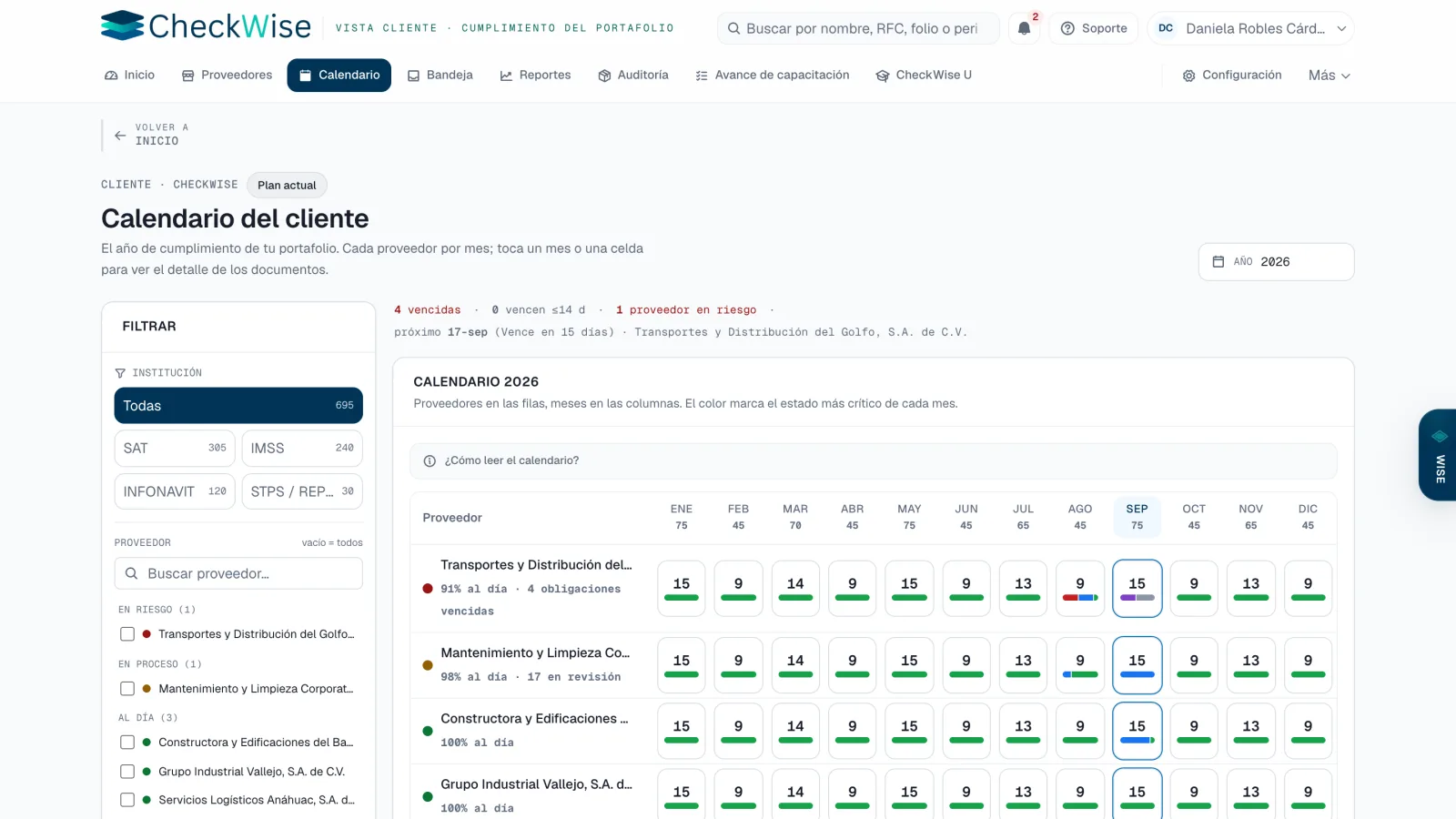Filter by SAT institution
Viewport: 1456px width, 819px height.
click(175, 449)
